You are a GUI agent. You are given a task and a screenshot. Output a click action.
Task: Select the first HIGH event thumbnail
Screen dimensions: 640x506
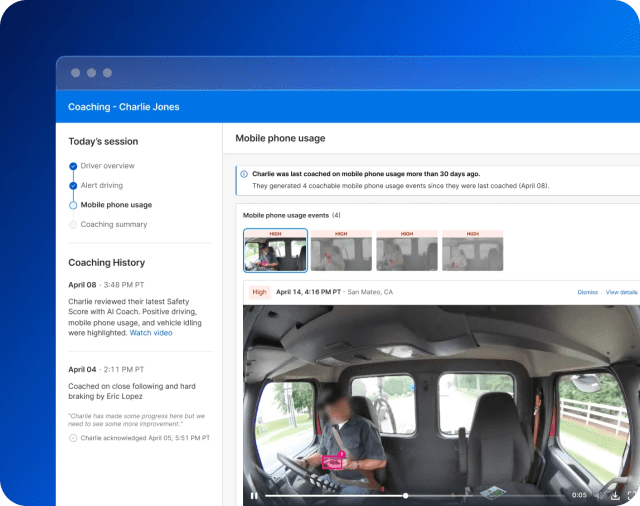276,251
